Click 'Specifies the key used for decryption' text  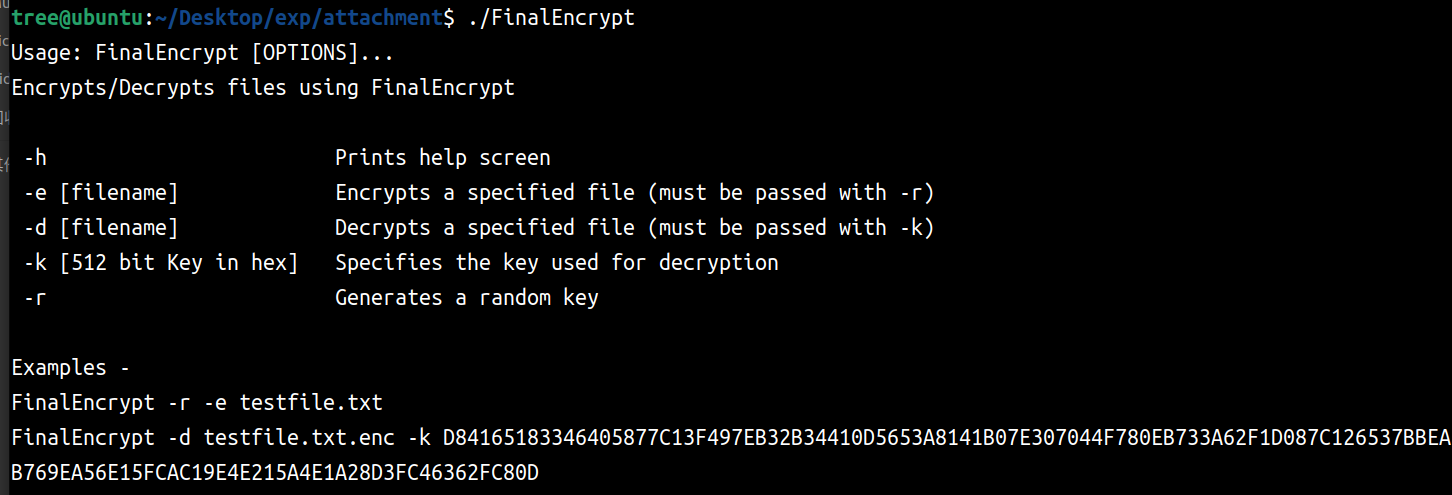click(556, 263)
